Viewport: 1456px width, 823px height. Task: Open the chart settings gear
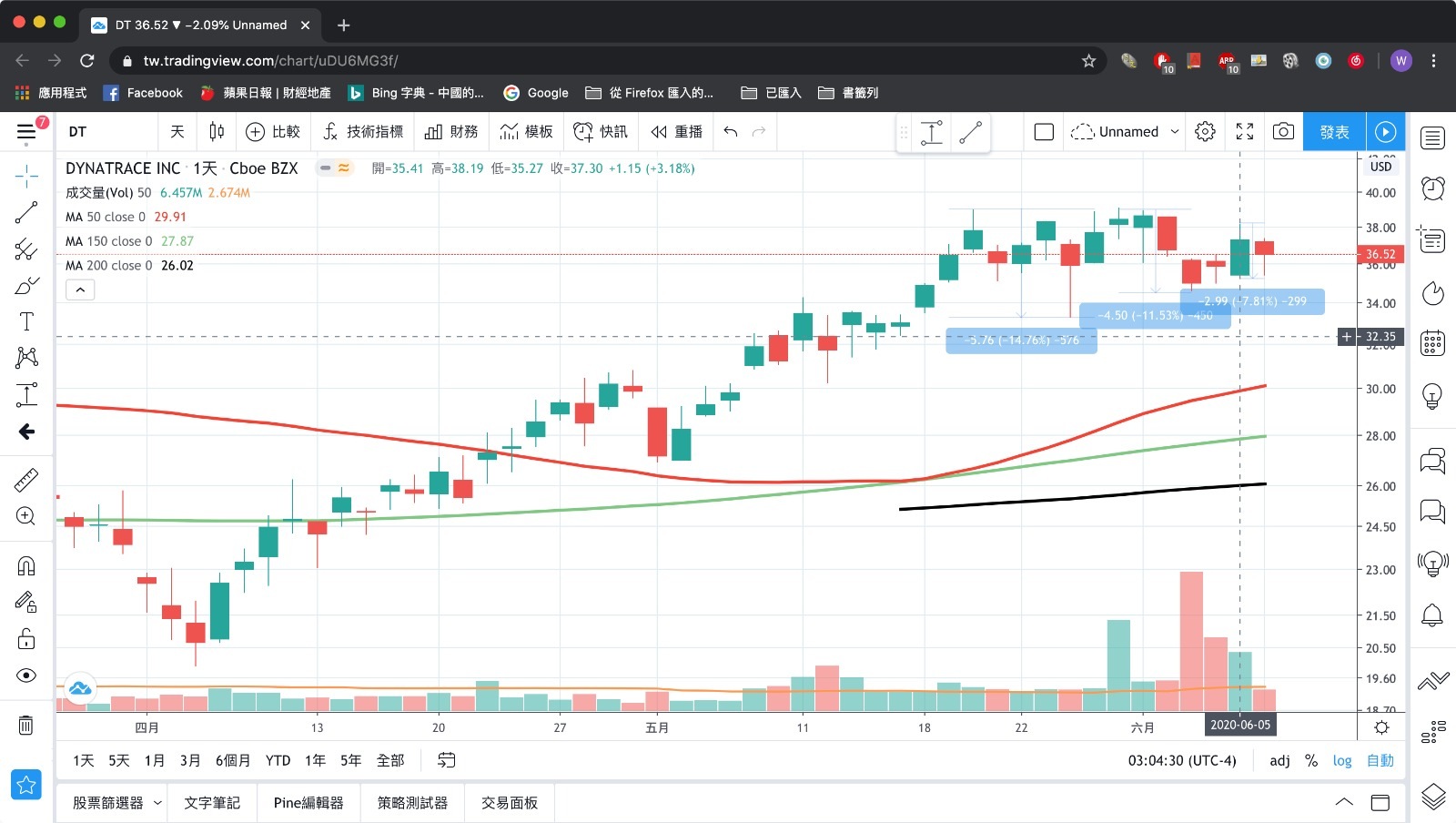(x=1205, y=131)
